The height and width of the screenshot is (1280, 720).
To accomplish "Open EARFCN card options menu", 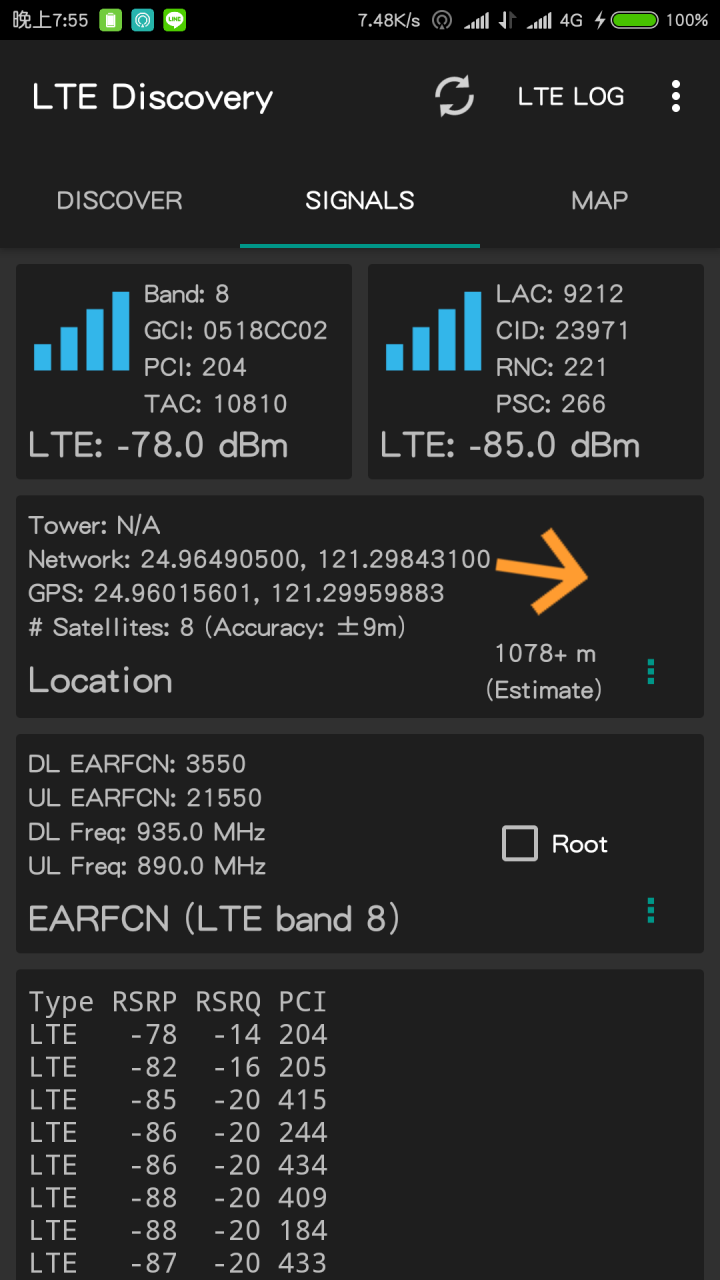I will pos(651,910).
